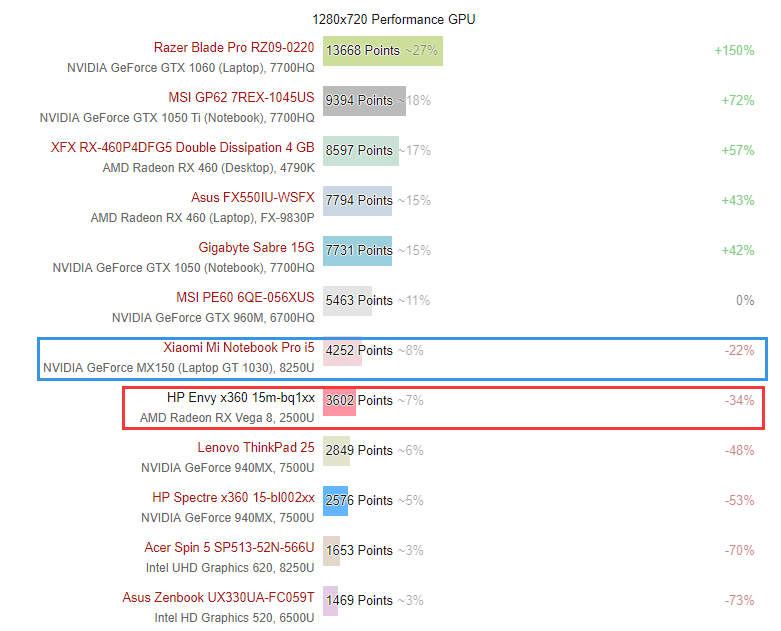Select the ~11% share next to 5463 Points
The height and width of the screenshot is (631, 781).
[414, 300]
